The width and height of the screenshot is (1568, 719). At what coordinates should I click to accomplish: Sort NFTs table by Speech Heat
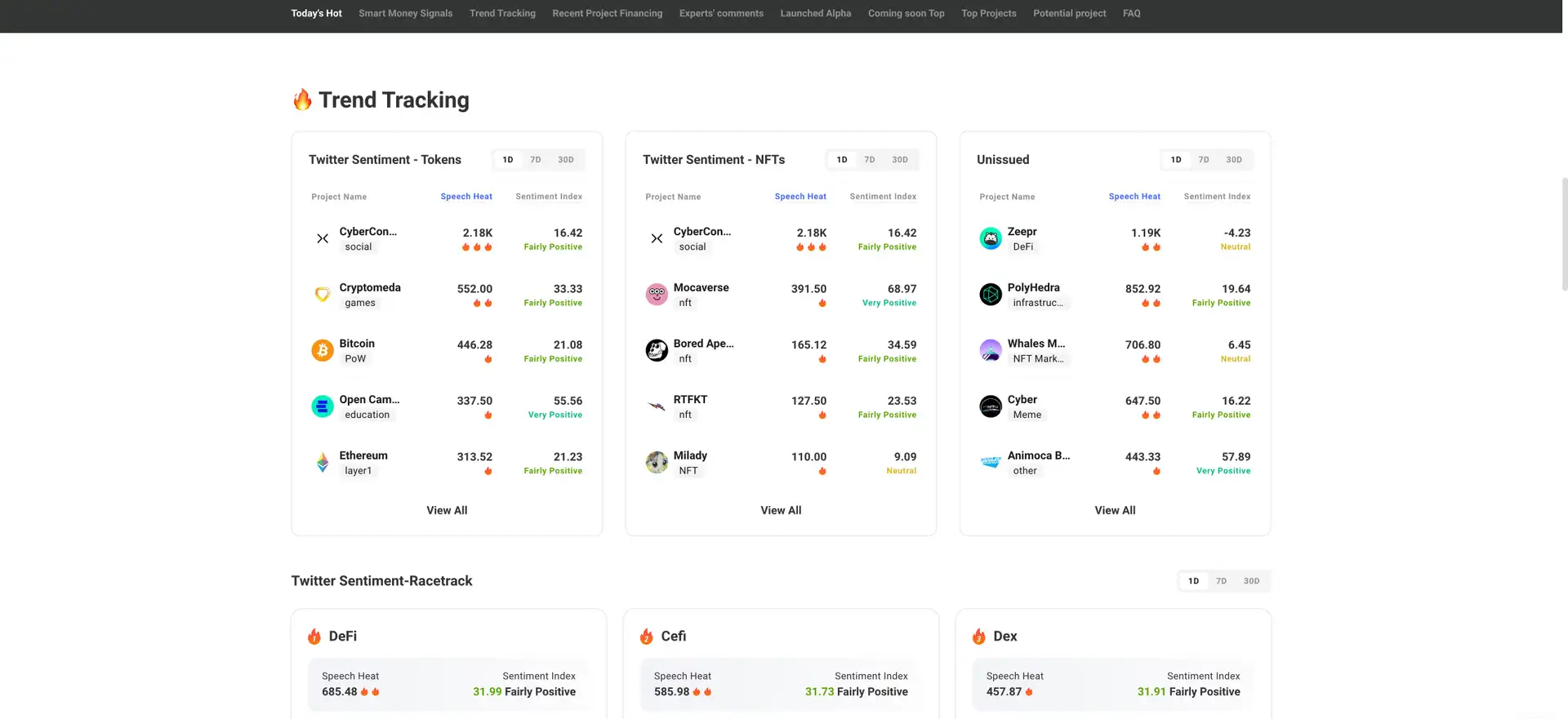coord(800,197)
